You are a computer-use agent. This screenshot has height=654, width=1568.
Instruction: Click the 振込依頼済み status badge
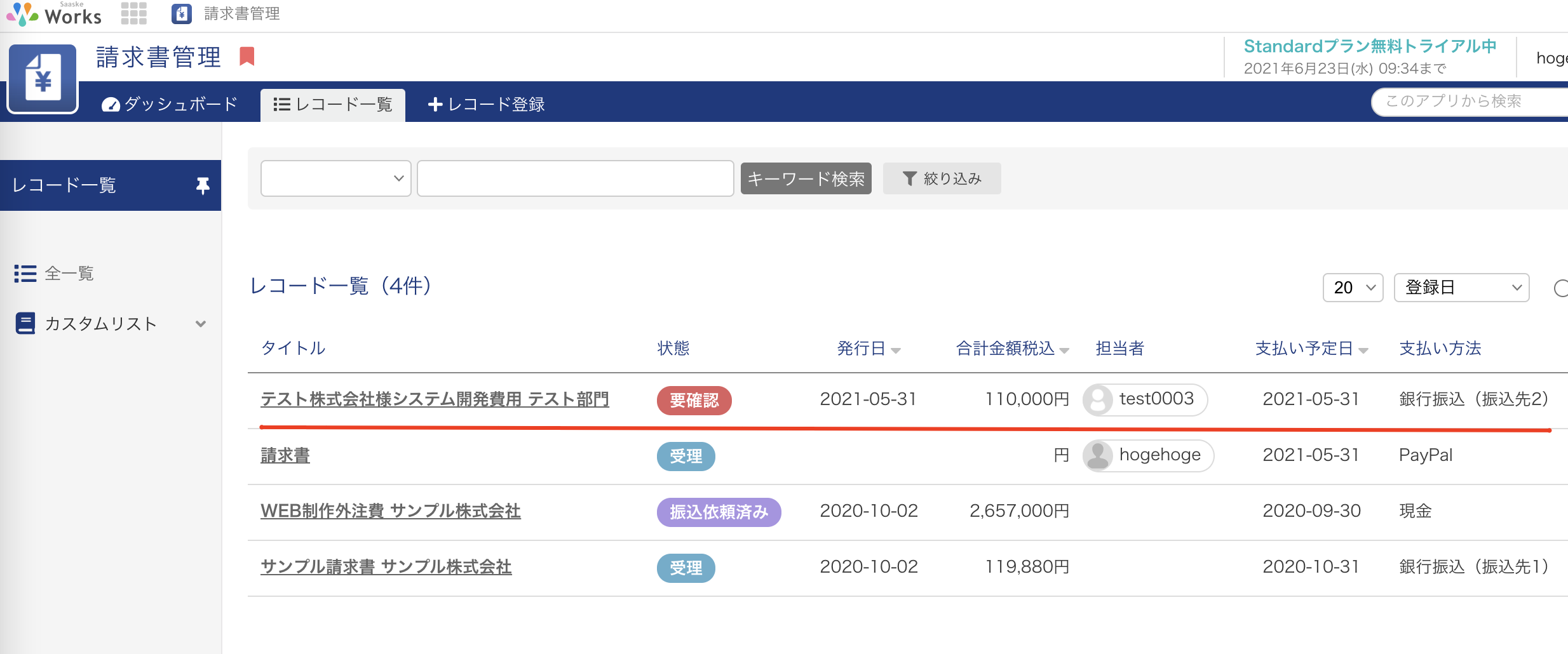point(719,512)
